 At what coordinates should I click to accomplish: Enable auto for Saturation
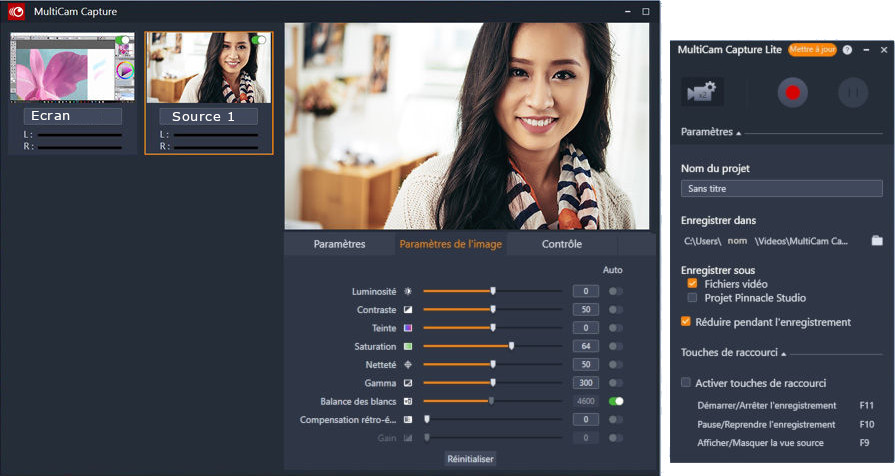[615, 346]
